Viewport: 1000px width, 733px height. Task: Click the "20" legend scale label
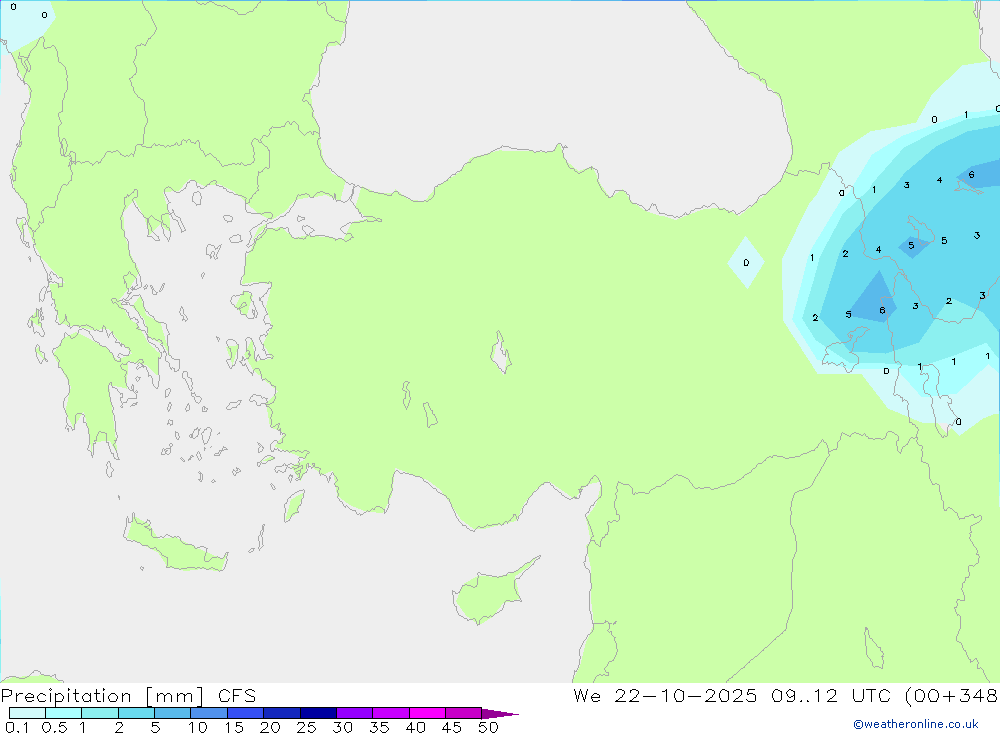270,727
